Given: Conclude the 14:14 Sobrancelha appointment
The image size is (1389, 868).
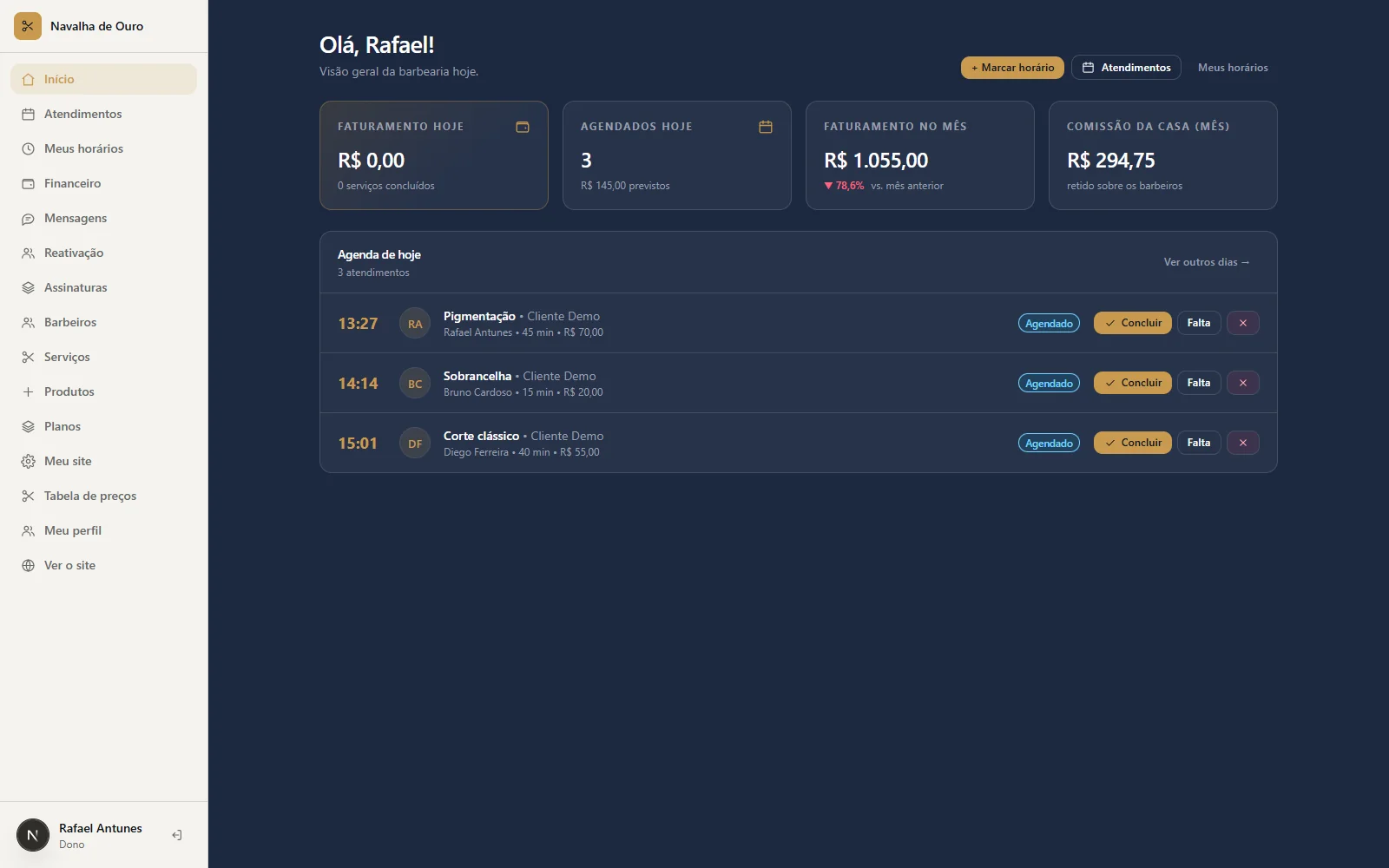Looking at the screenshot, I should 1133,383.
